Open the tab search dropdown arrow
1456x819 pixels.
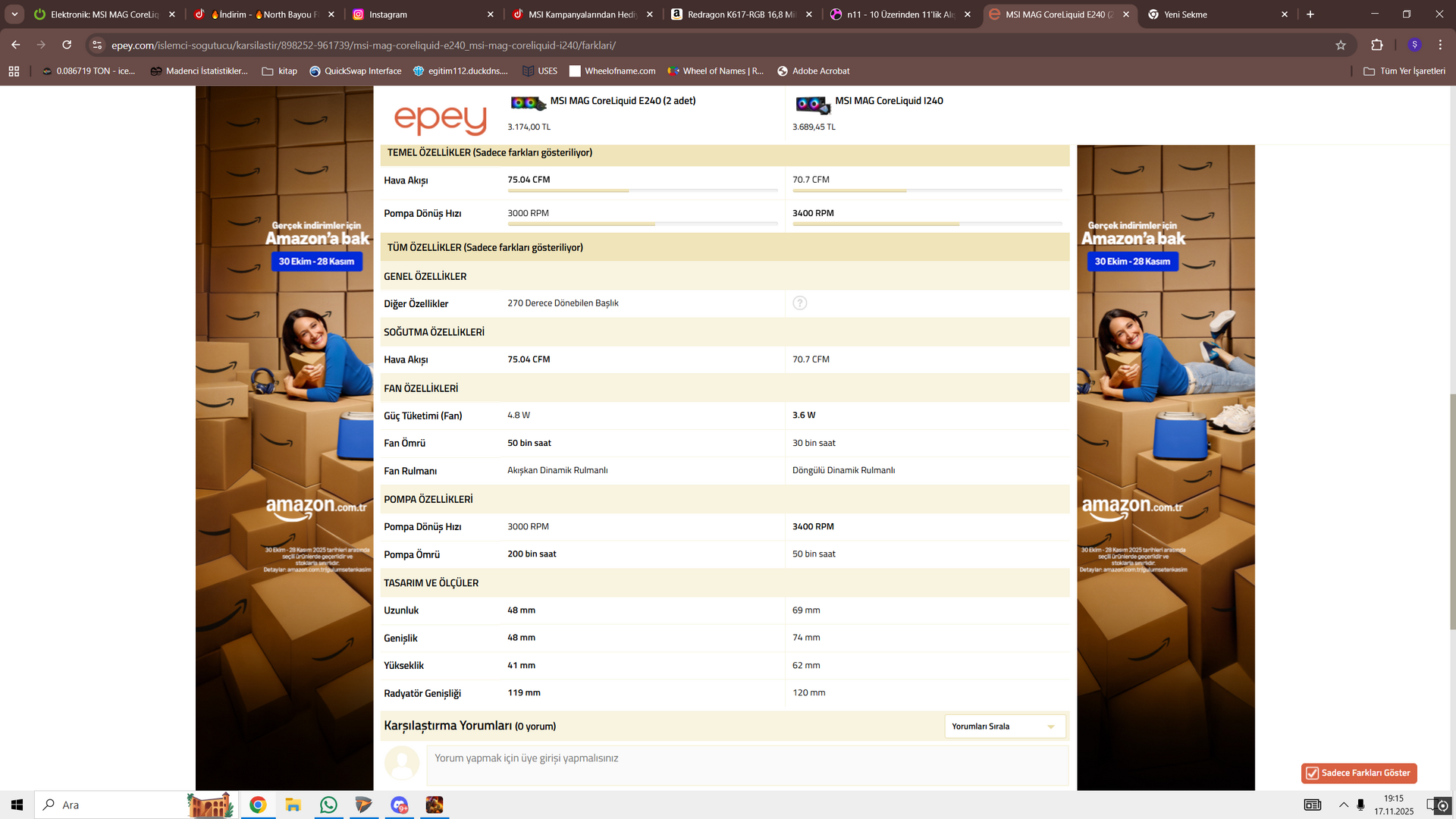click(x=14, y=14)
